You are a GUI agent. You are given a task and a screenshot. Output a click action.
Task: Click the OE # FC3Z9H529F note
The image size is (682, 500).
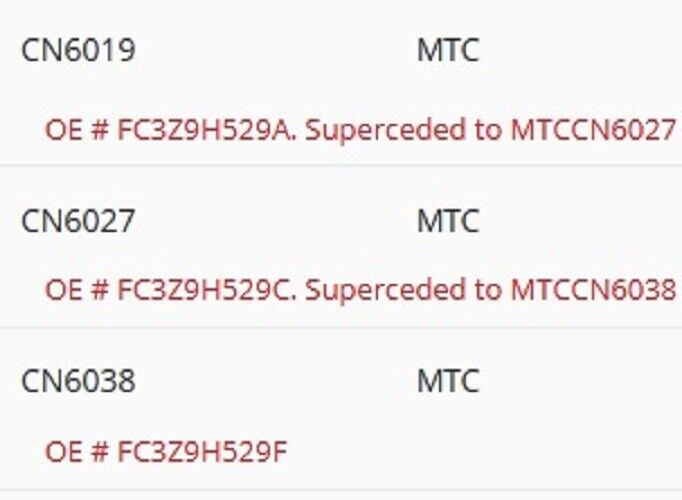(x=166, y=451)
